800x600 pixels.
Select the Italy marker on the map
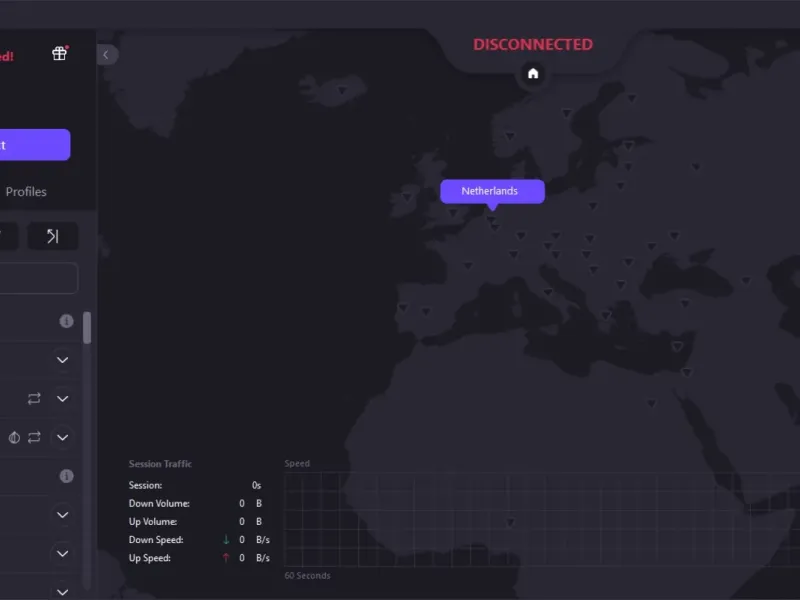[x=548, y=292]
